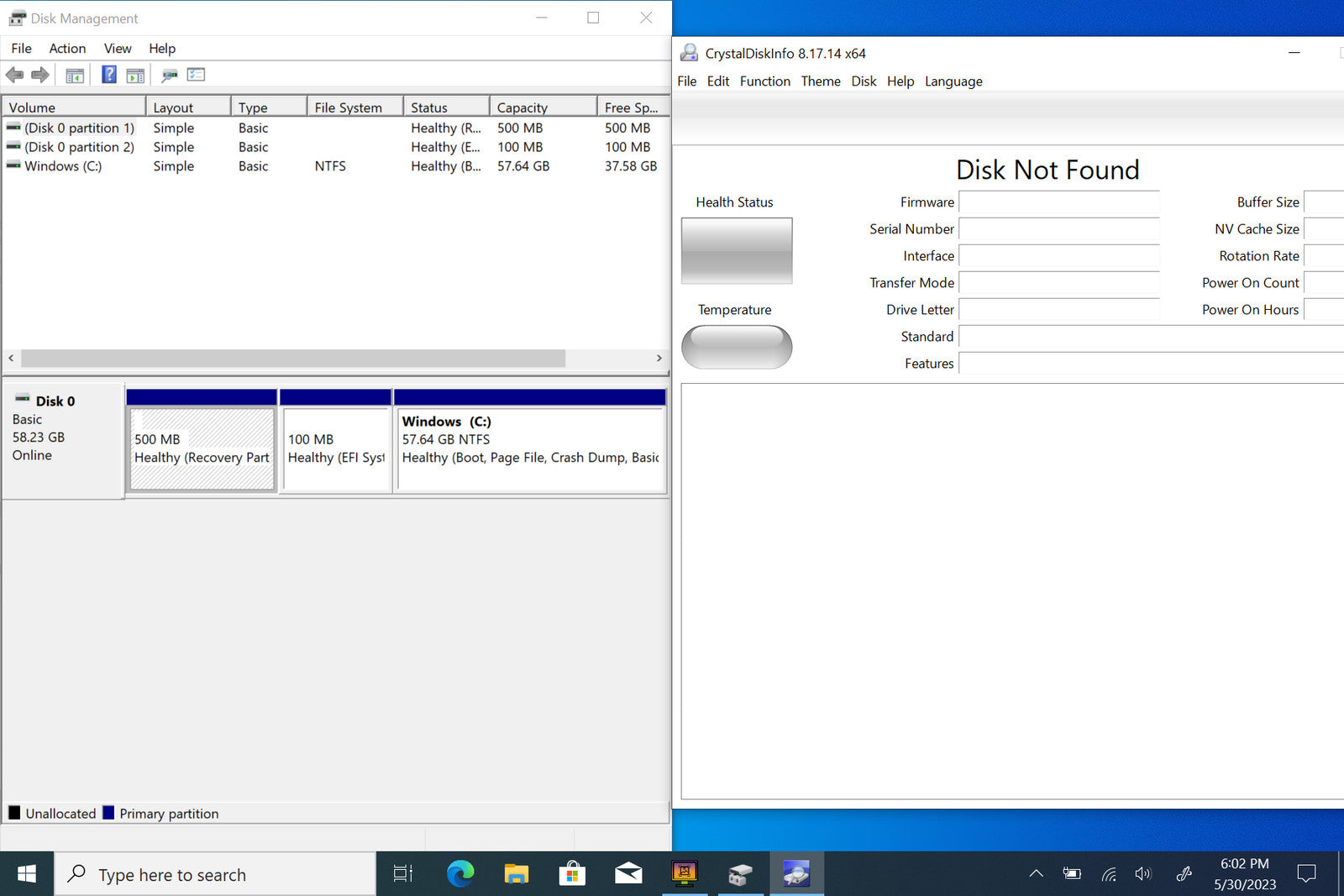Click the pen workspace tray icon
This screenshot has height=896, width=1344.
(x=1184, y=874)
